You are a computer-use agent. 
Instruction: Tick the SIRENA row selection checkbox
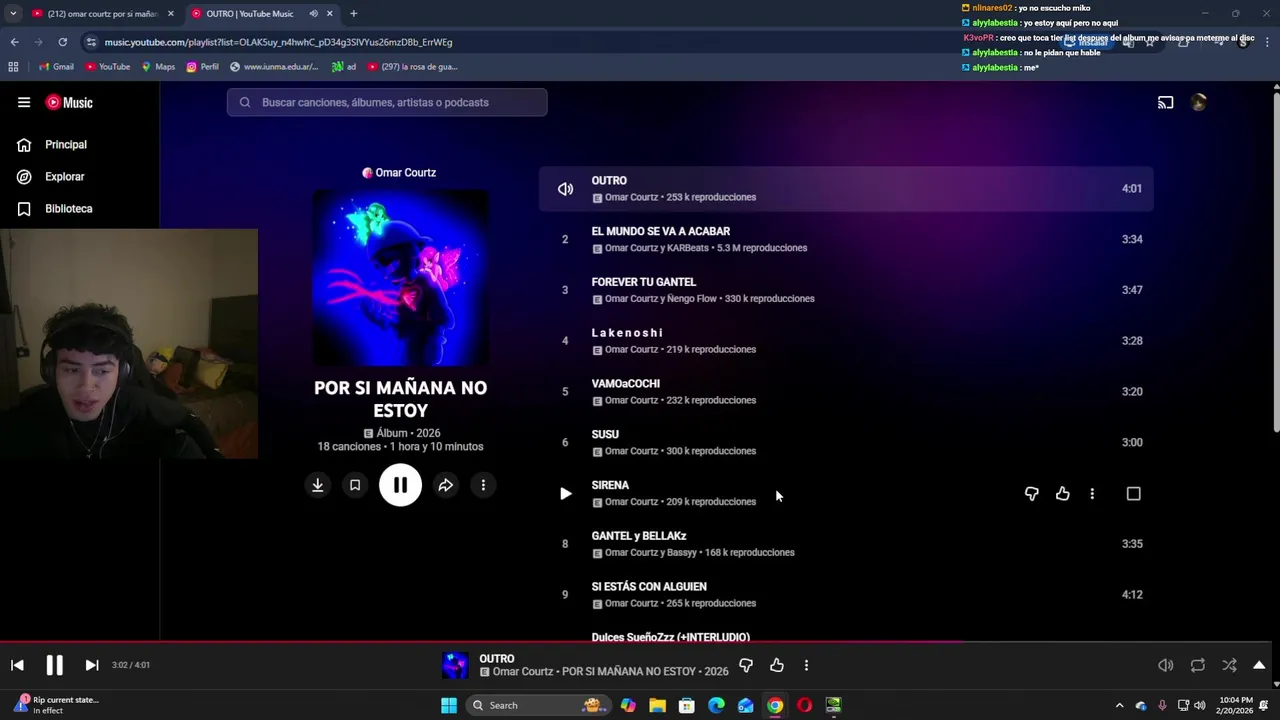coord(1133,493)
